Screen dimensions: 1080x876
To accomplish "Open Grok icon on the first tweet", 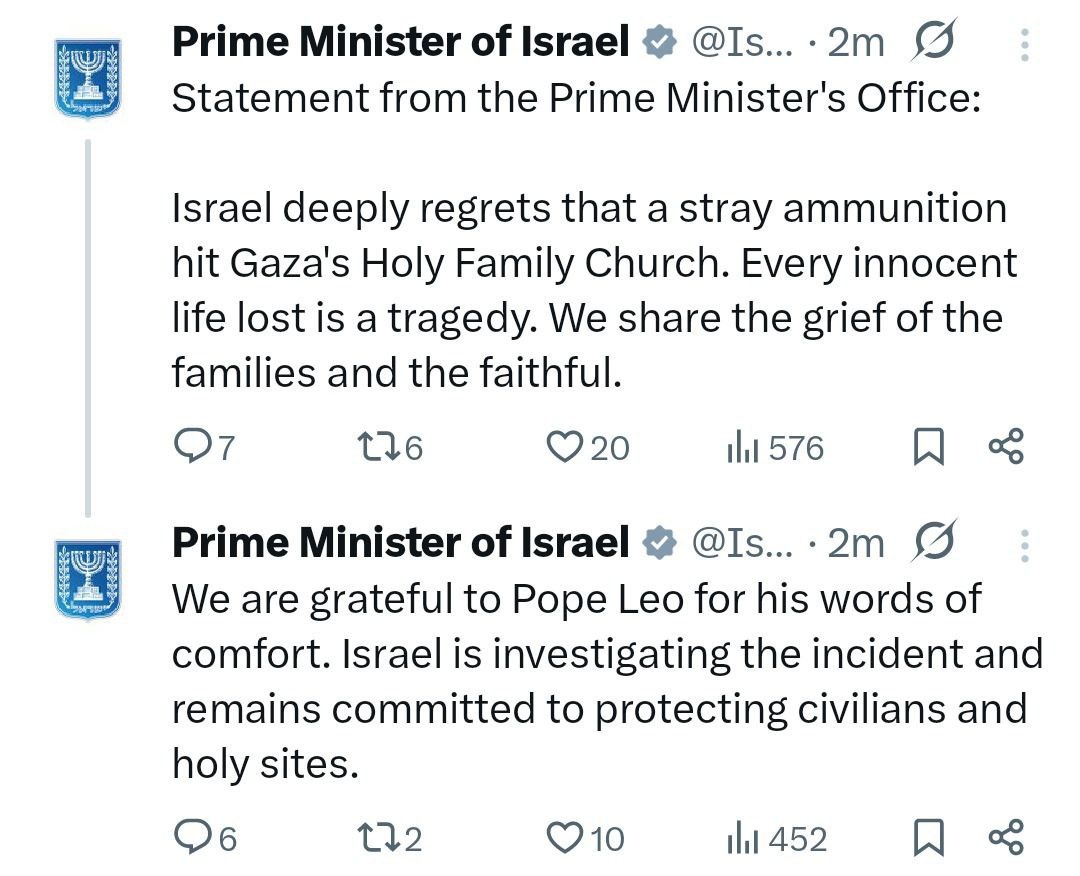I will coord(934,41).
